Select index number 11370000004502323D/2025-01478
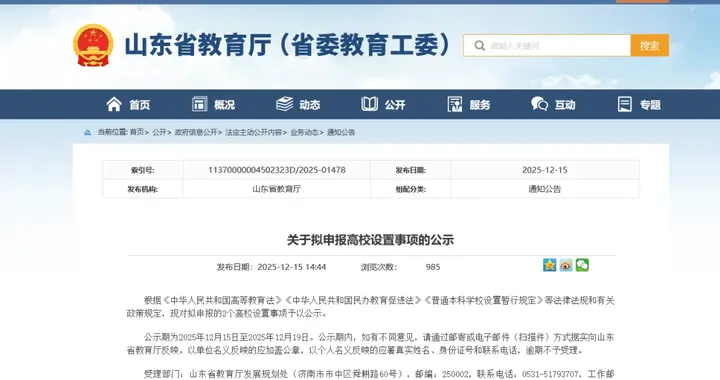The height and width of the screenshot is (380, 720). (x=276, y=170)
